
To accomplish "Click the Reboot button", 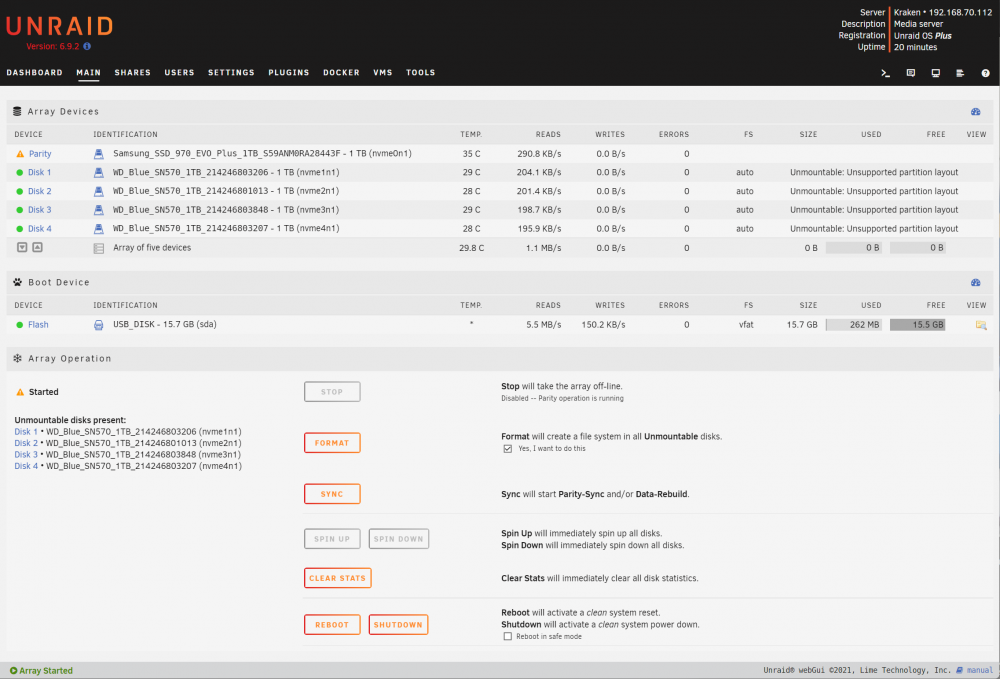I will [332, 625].
